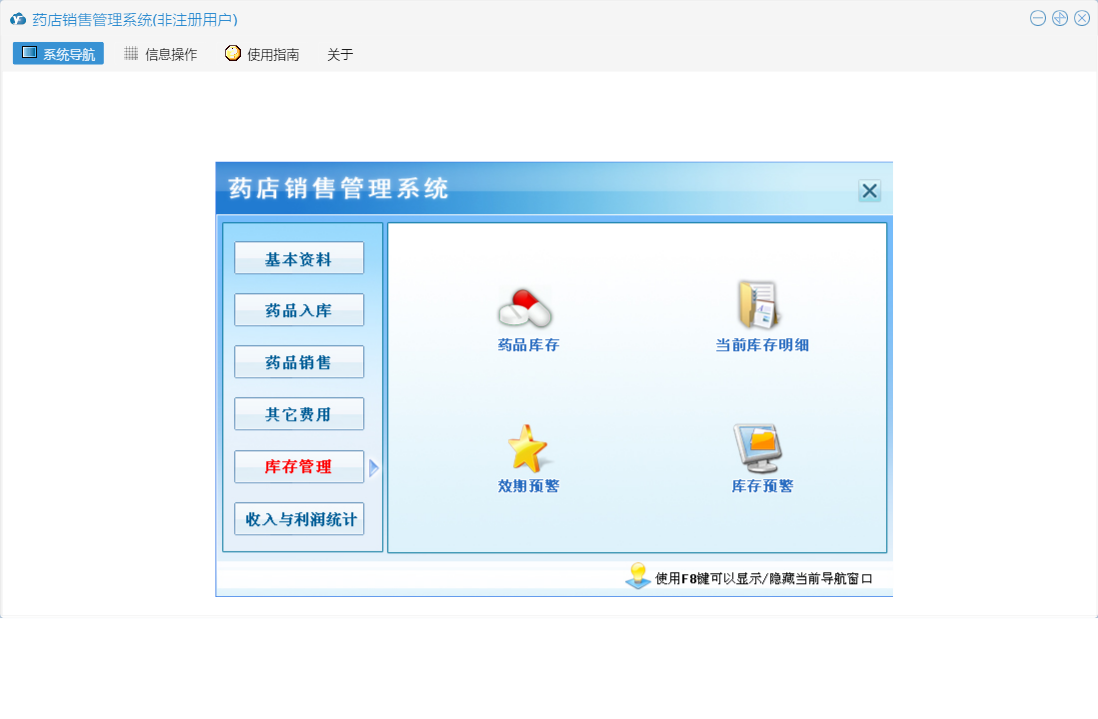Screen dimensions: 1098x719
Task: Click the 效期预警 label text
Action: pyautogui.click(x=528, y=486)
